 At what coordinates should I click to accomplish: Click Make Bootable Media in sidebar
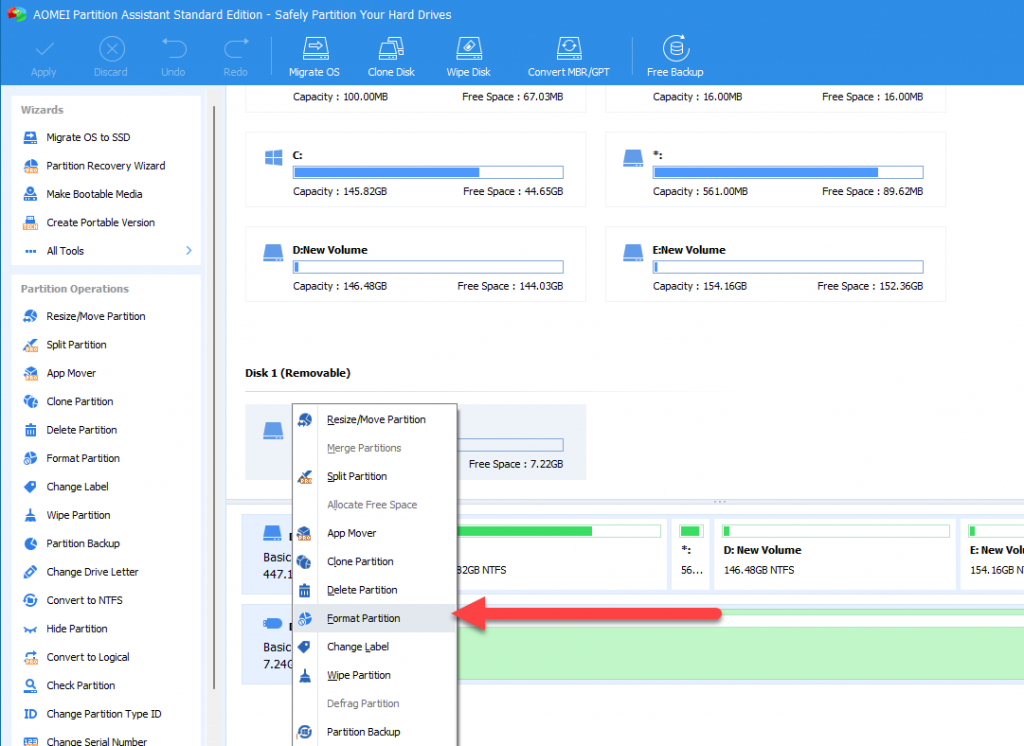coord(94,194)
